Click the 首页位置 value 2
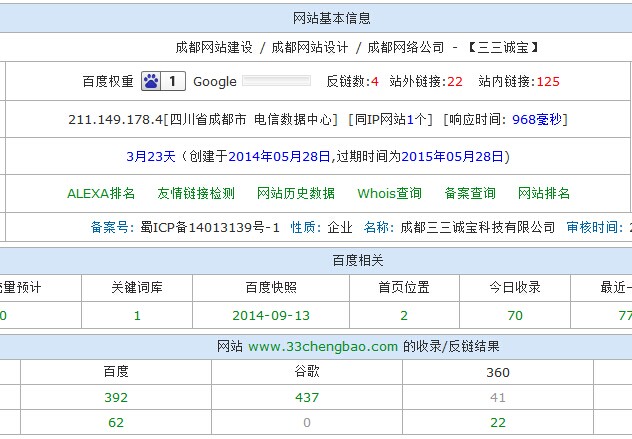Image resolution: width=632 pixels, height=439 pixels. click(x=404, y=316)
